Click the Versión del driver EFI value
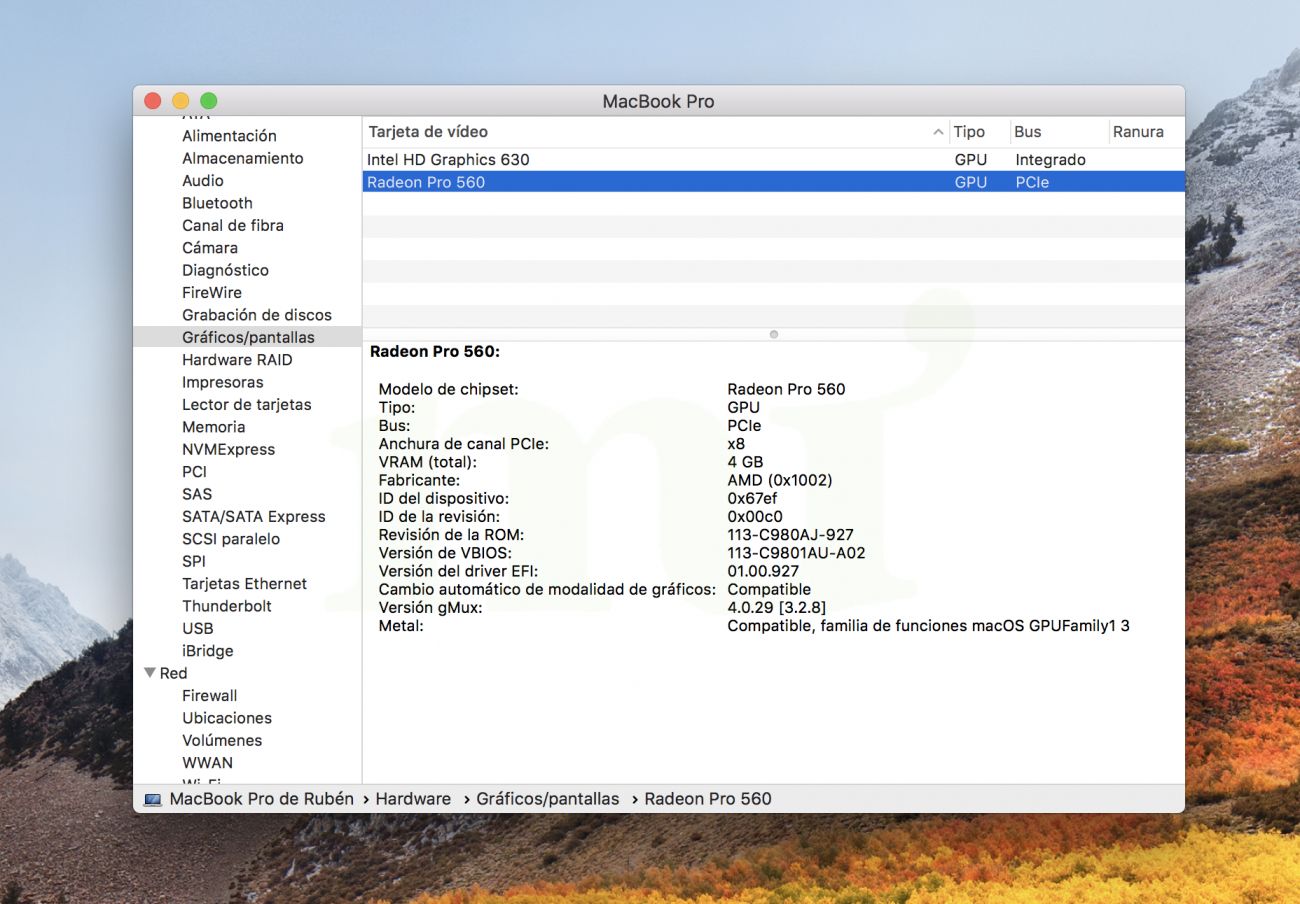 coord(763,571)
